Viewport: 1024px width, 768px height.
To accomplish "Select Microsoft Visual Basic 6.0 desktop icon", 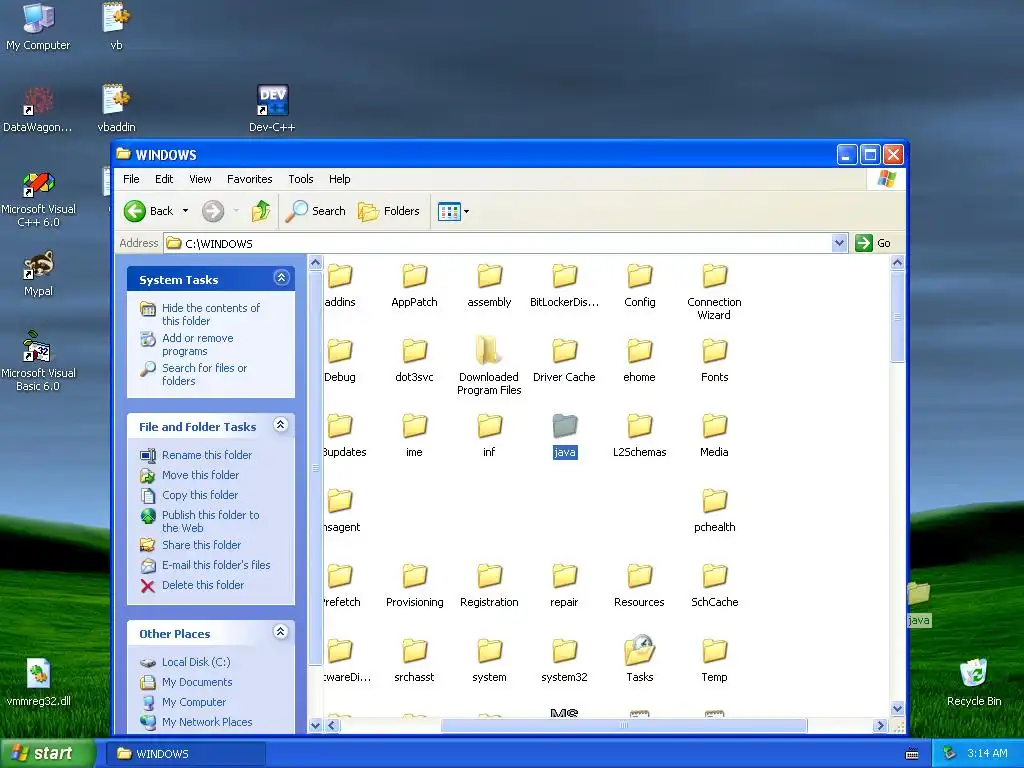I will point(38,361).
